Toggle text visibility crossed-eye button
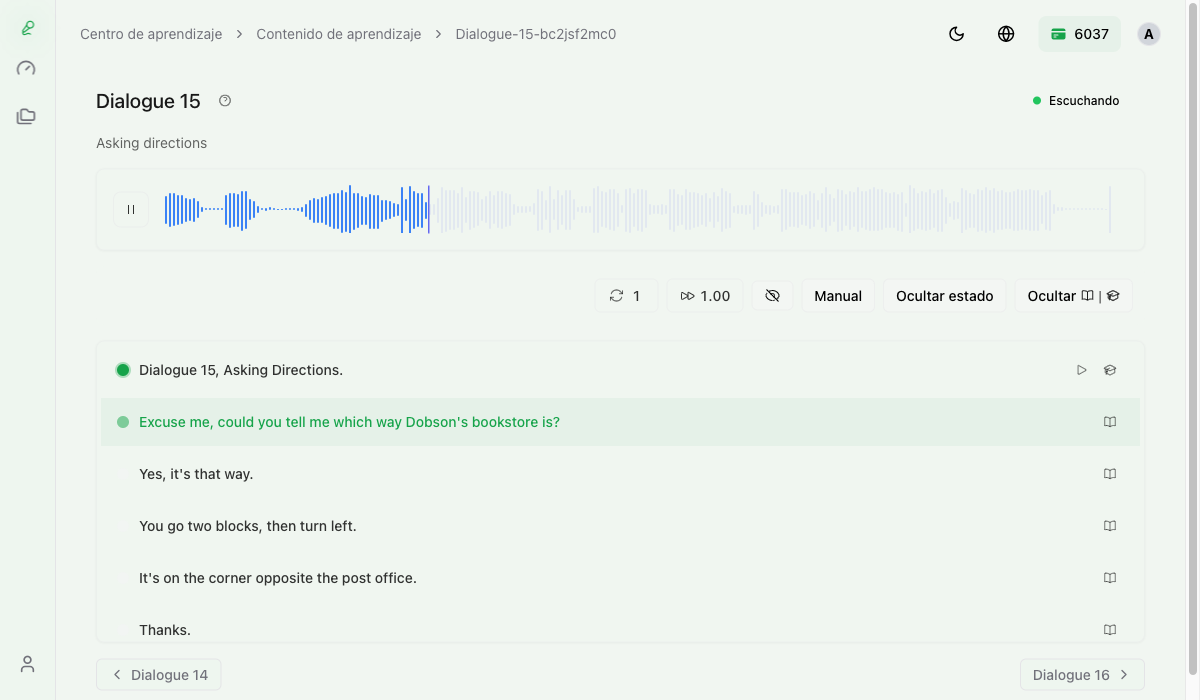 click(x=772, y=296)
